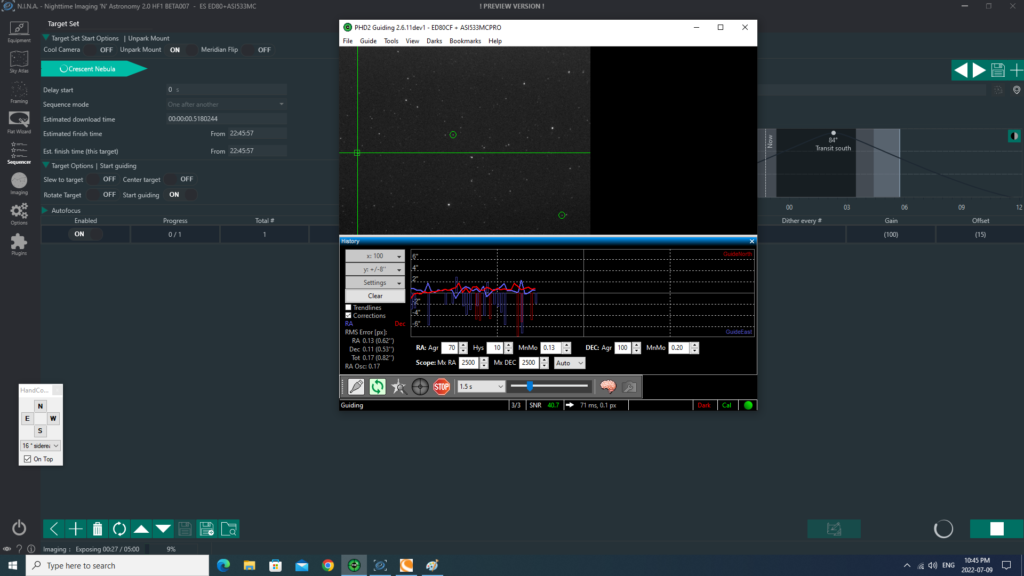
Task: Open the Framing sidebar icon
Action: coord(19,93)
